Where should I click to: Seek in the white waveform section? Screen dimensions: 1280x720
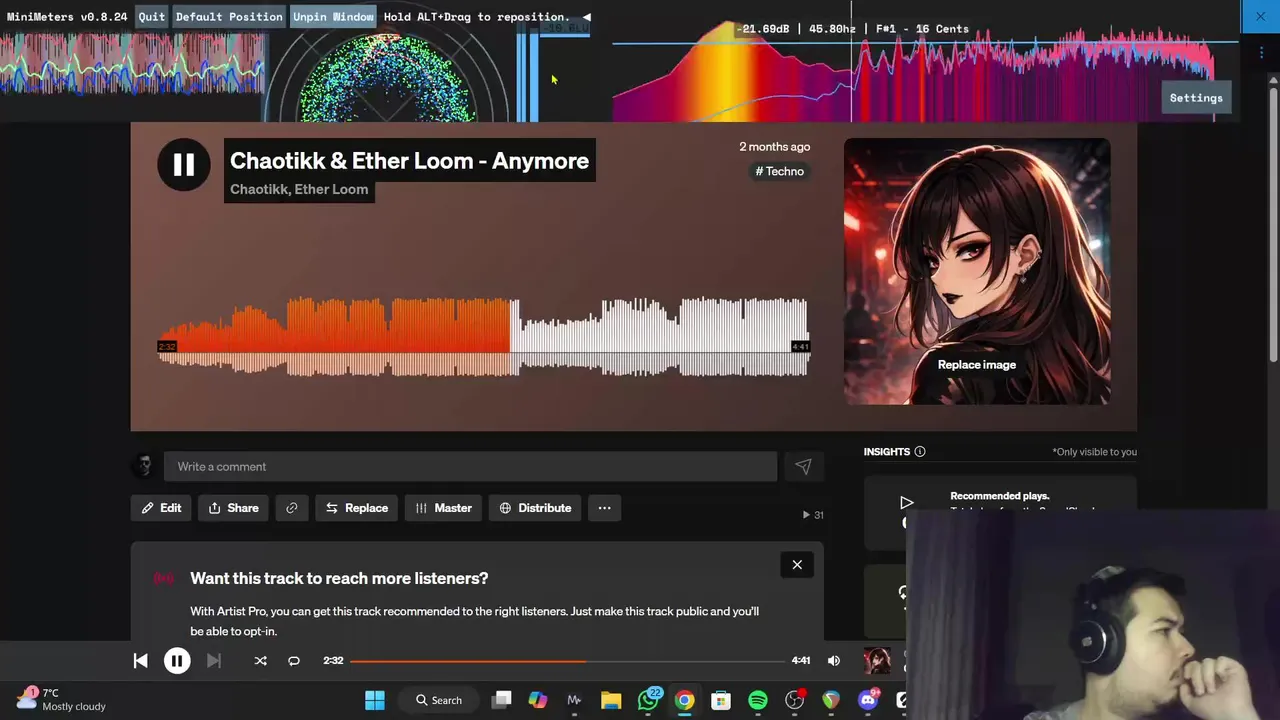pos(660,337)
